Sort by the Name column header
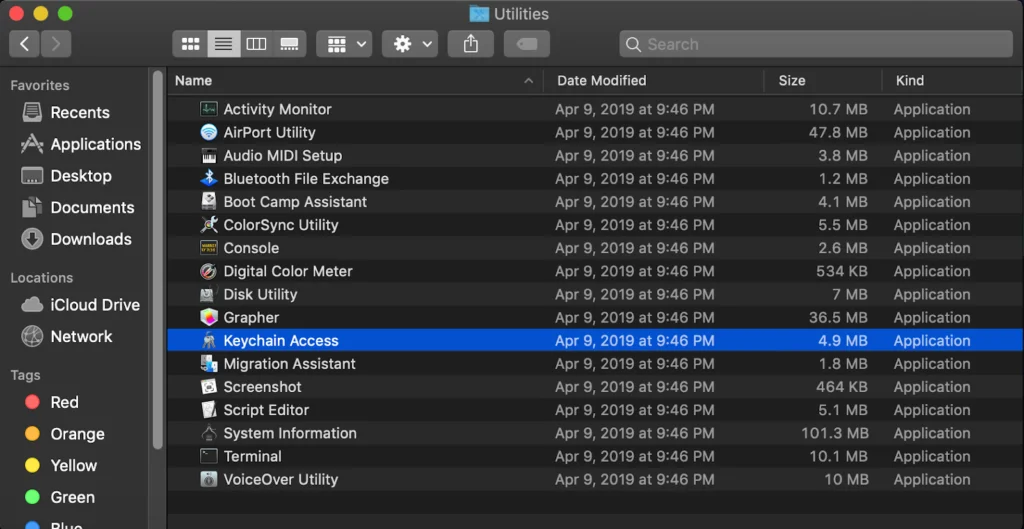The width and height of the screenshot is (1024, 529). click(x=193, y=80)
